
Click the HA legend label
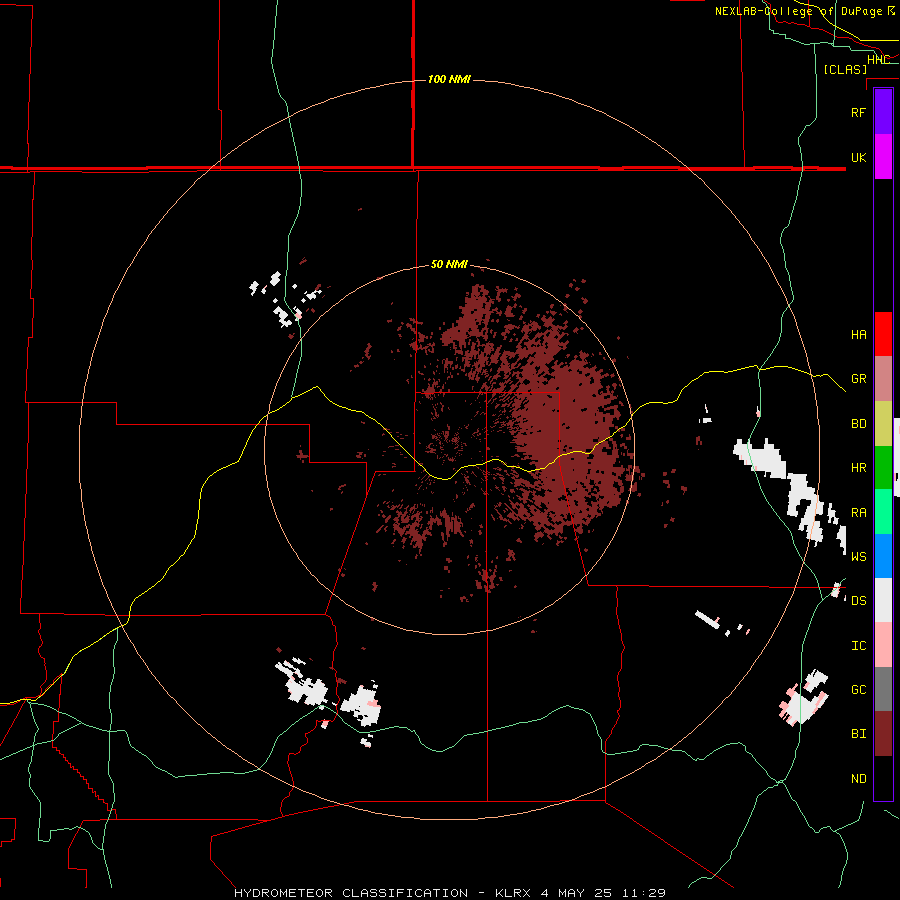[x=858, y=334]
